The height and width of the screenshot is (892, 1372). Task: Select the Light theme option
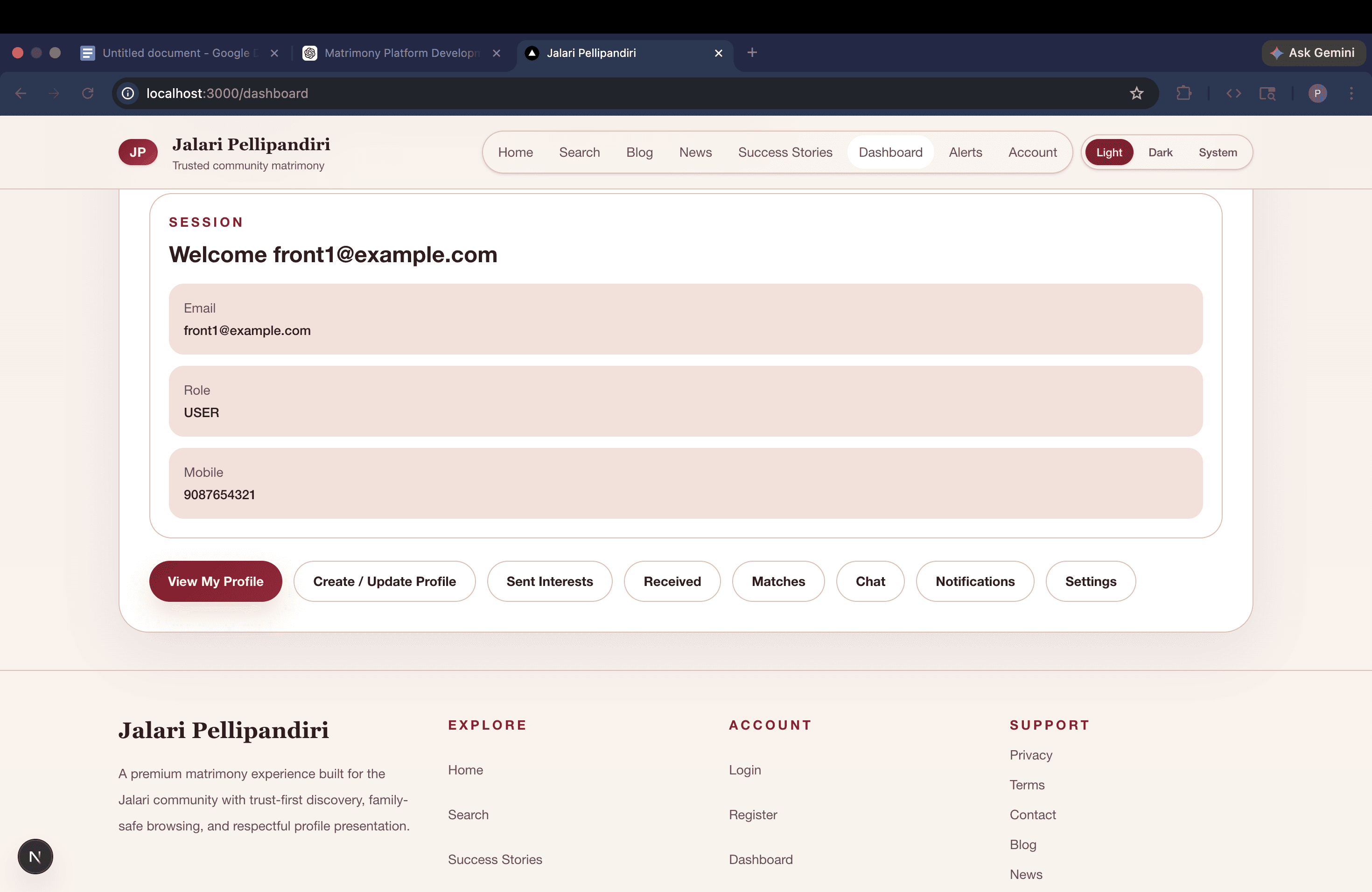1108,153
